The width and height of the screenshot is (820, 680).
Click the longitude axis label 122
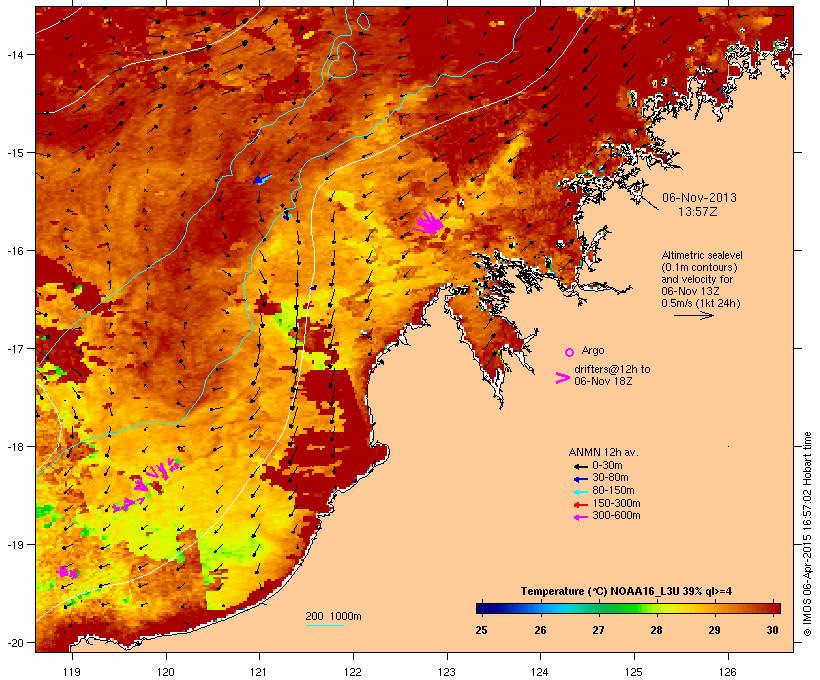[353, 672]
